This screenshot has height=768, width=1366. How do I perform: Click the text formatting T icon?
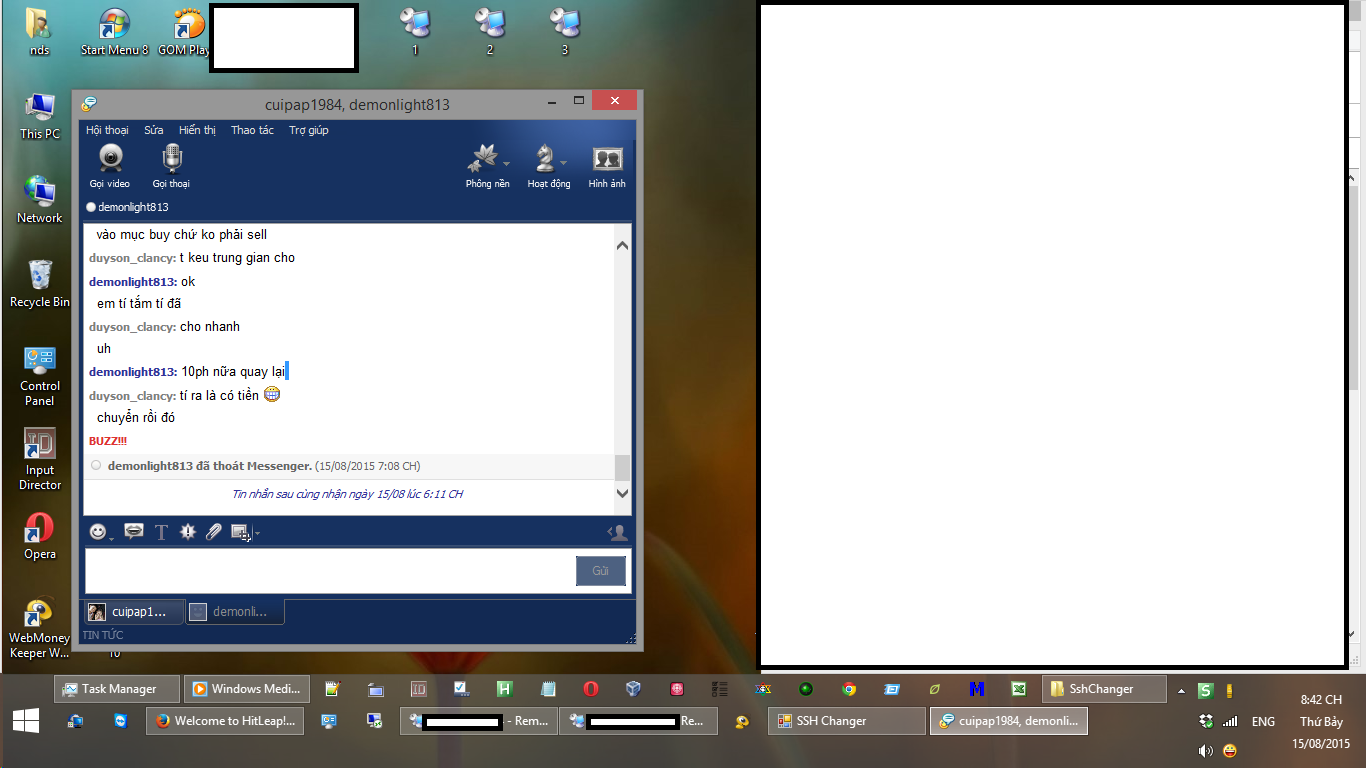pos(161,532)
